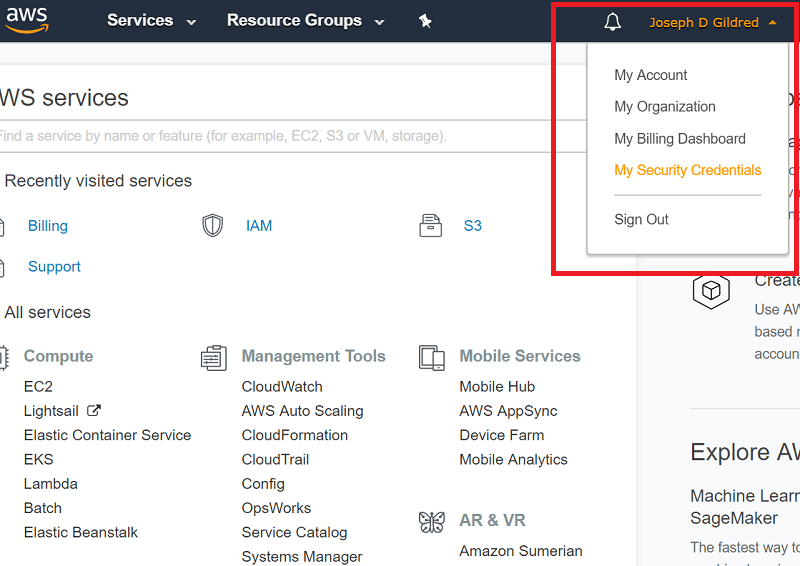The height and width of the screenshot is (566, 800).
Task: Click the Management Tools category heading
Action: click(x=313, y=356)
